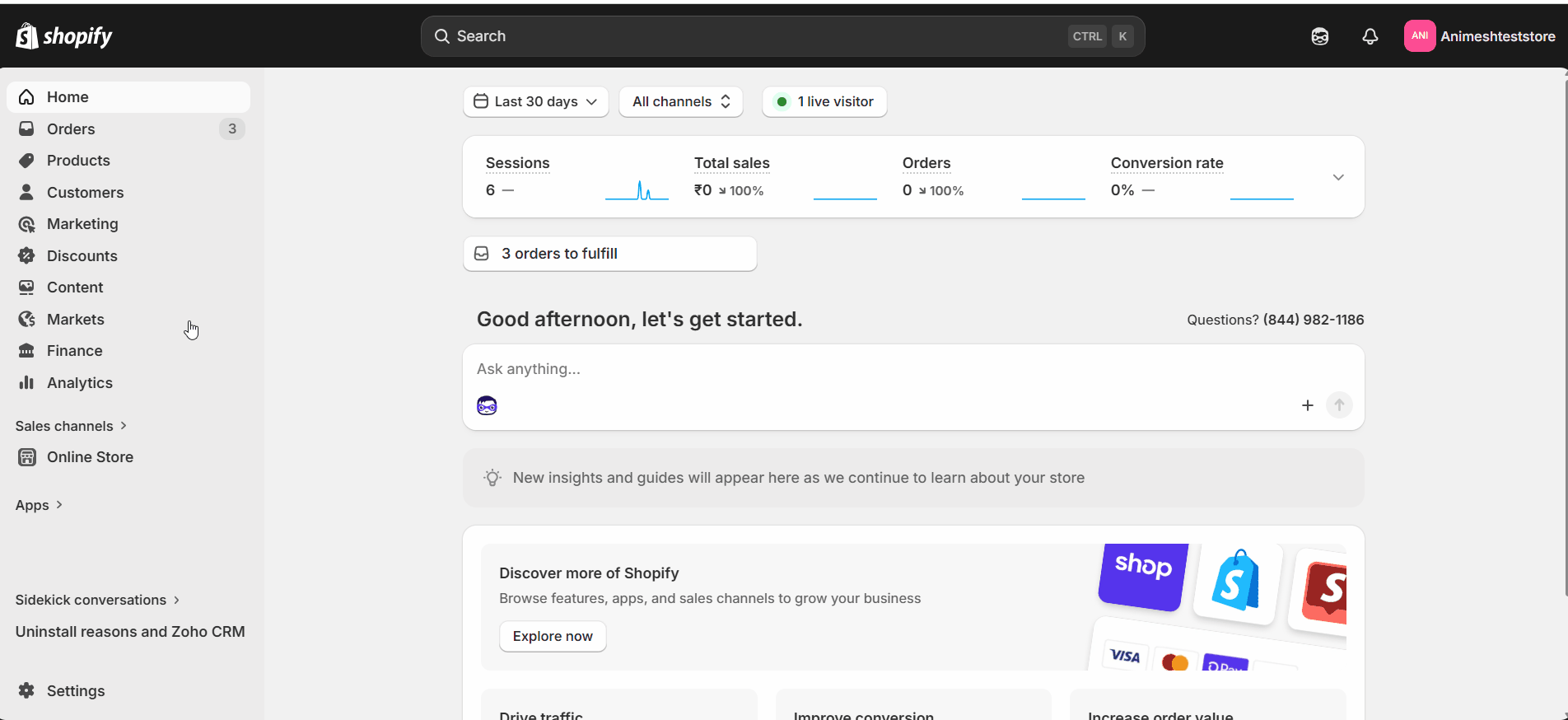Click the blue Shopify bag tile

click(1237, 583)
